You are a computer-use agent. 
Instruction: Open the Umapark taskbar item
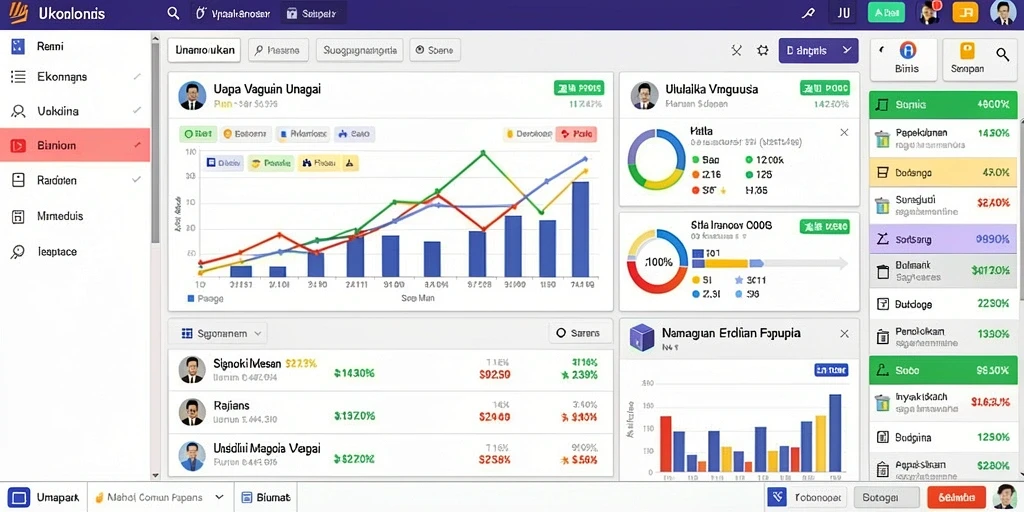point(45,498)
